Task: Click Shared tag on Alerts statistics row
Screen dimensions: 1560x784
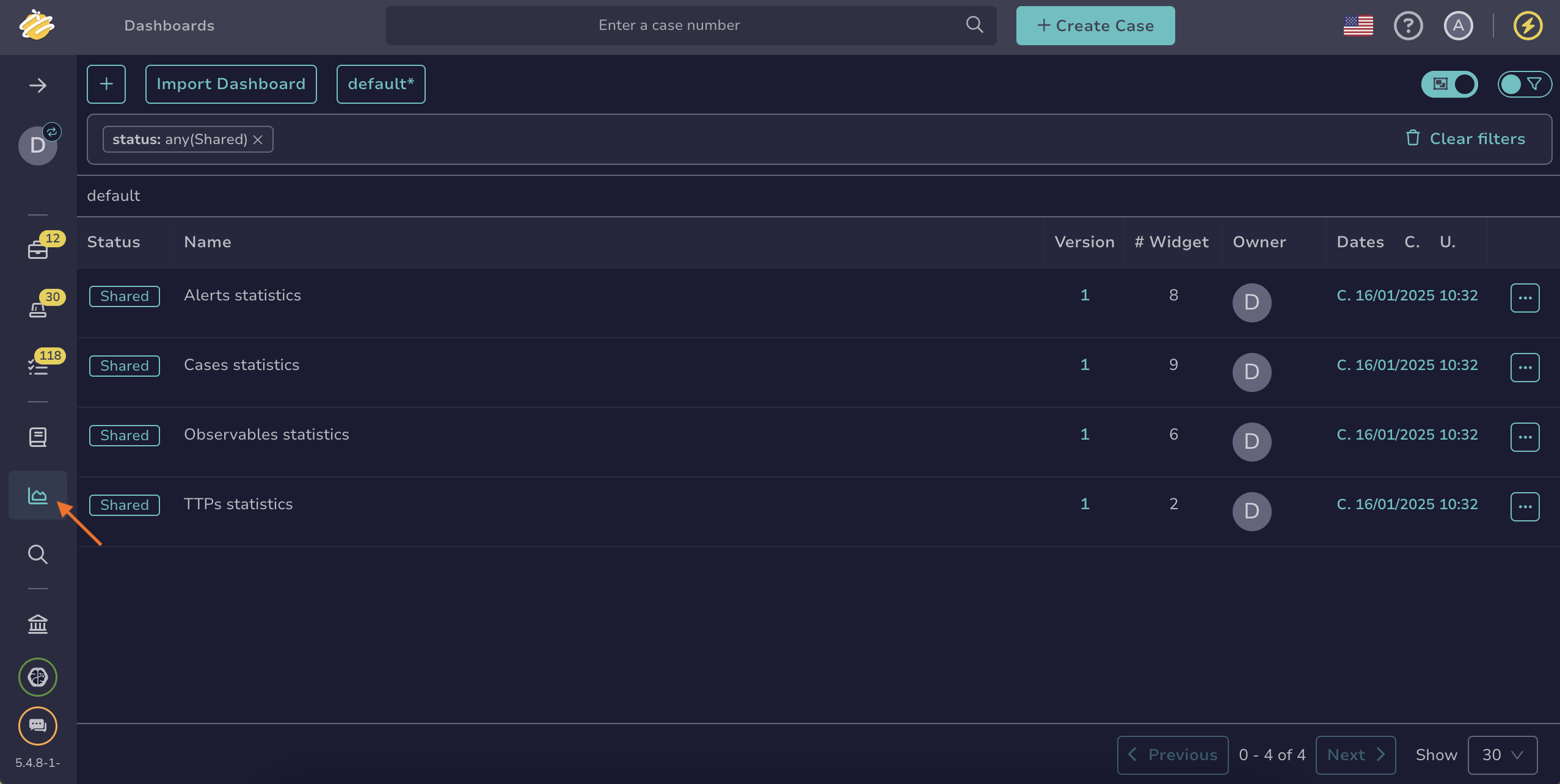Action: click(125, 297)
